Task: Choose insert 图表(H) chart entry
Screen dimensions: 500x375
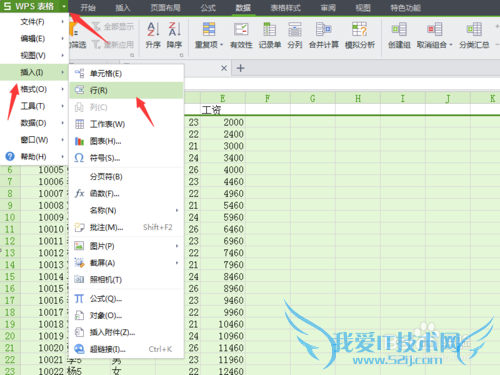Action: (x=127, y=141)
